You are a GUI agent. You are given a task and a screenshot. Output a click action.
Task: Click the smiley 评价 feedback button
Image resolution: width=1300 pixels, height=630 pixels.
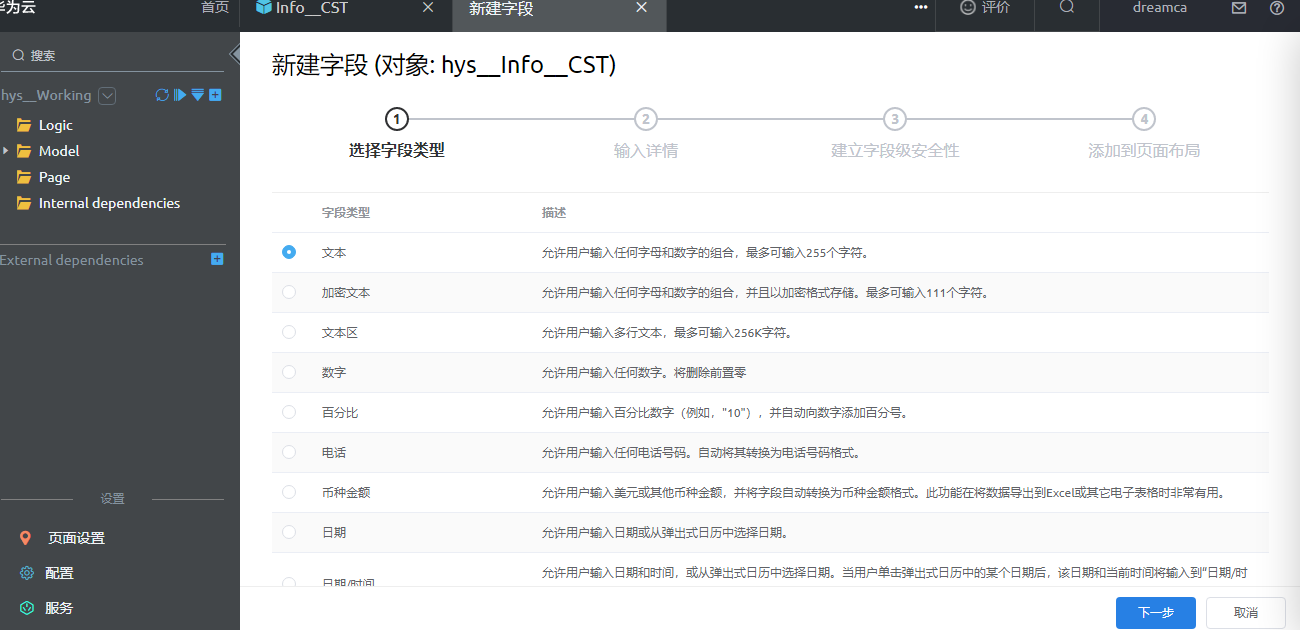985,8
